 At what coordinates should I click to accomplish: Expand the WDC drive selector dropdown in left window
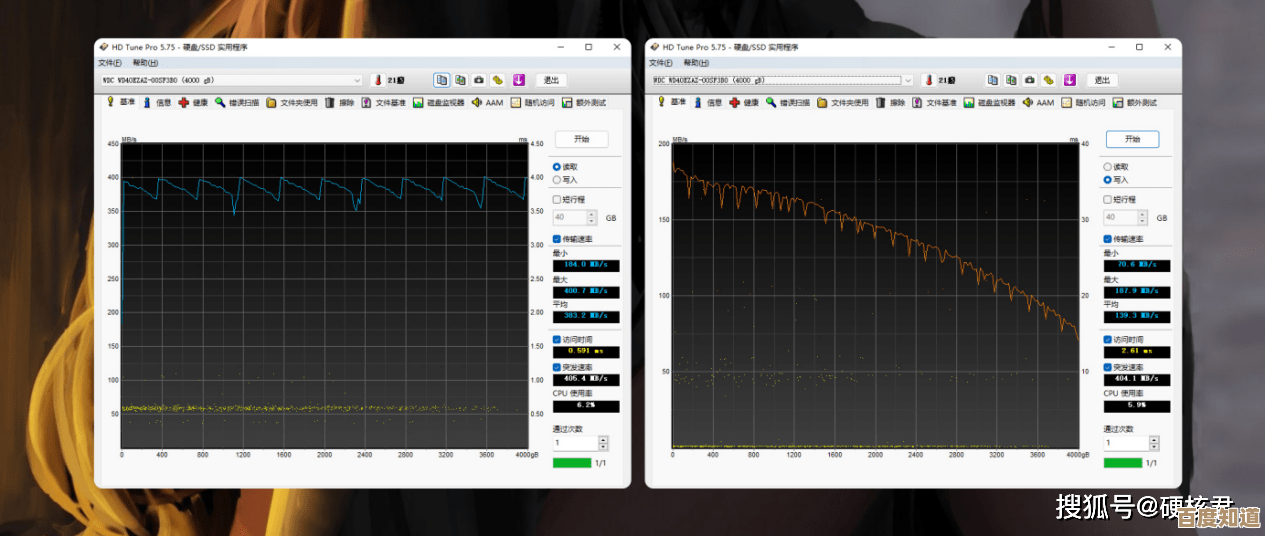(358, 80)
